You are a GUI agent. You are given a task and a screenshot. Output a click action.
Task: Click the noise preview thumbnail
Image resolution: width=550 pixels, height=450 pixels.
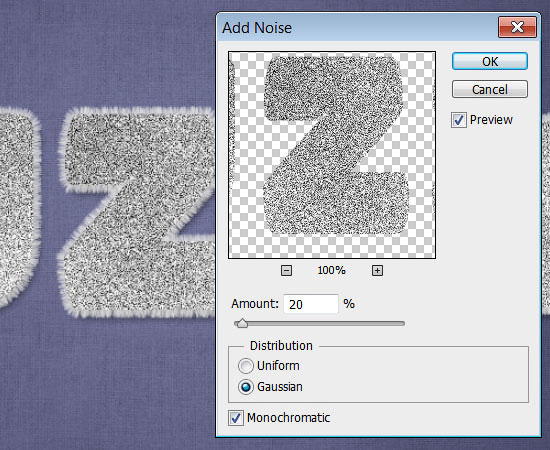tap(332, 155)
